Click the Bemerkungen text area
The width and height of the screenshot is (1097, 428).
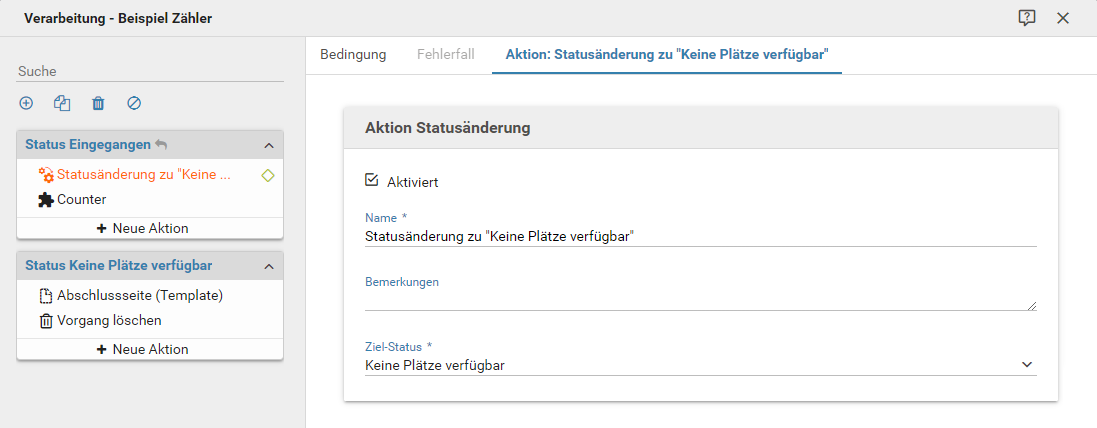(x=700, y=301)
